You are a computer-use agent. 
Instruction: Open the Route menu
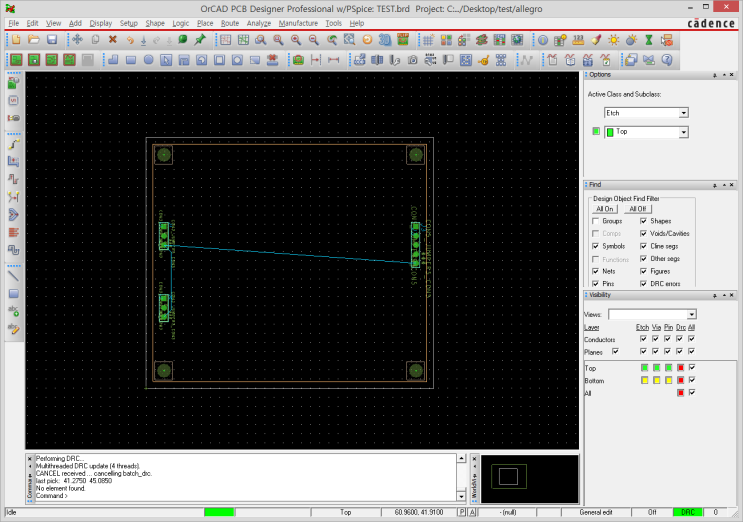coord(230,22)
